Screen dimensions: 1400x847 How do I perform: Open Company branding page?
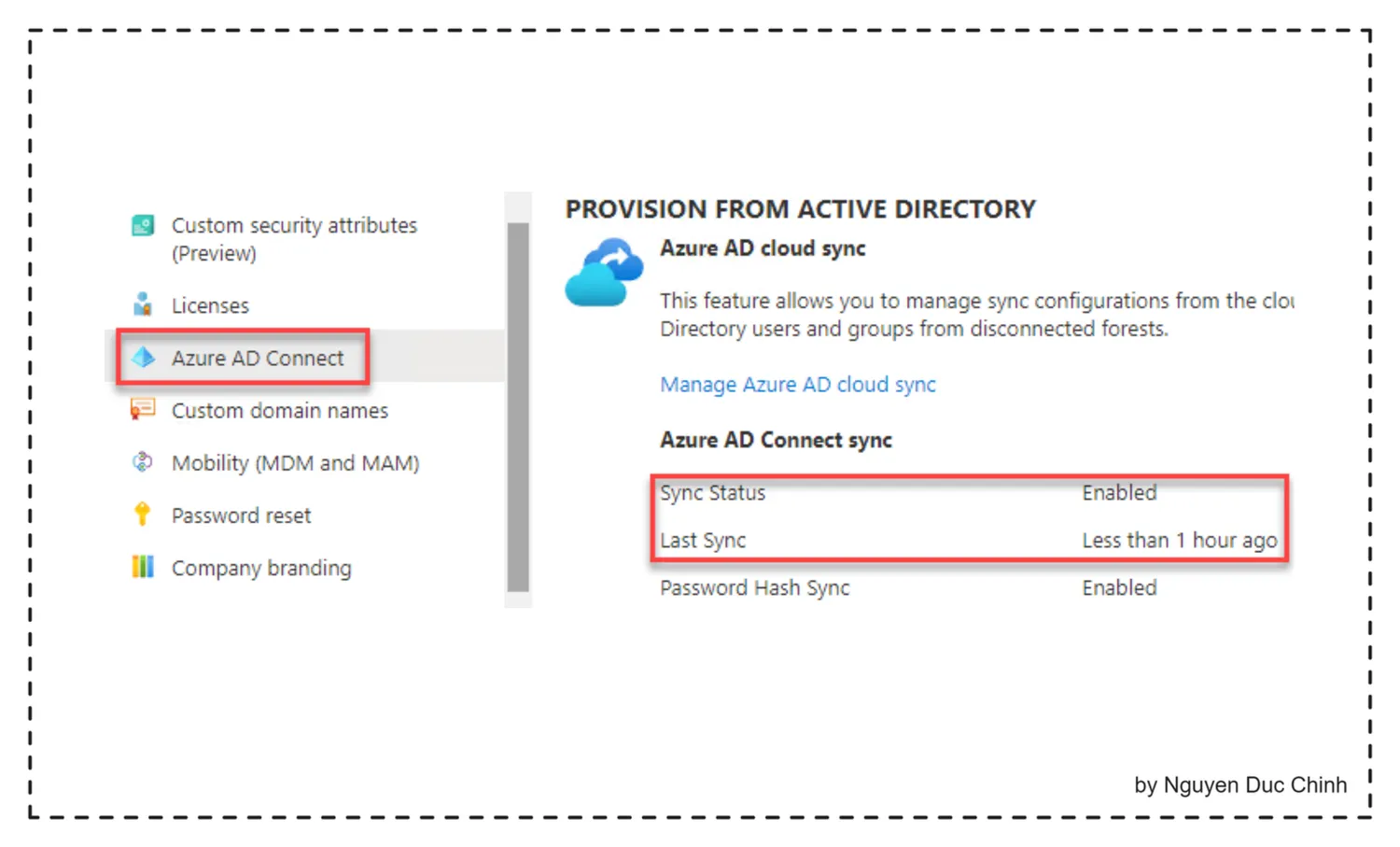tap(261, 568)
